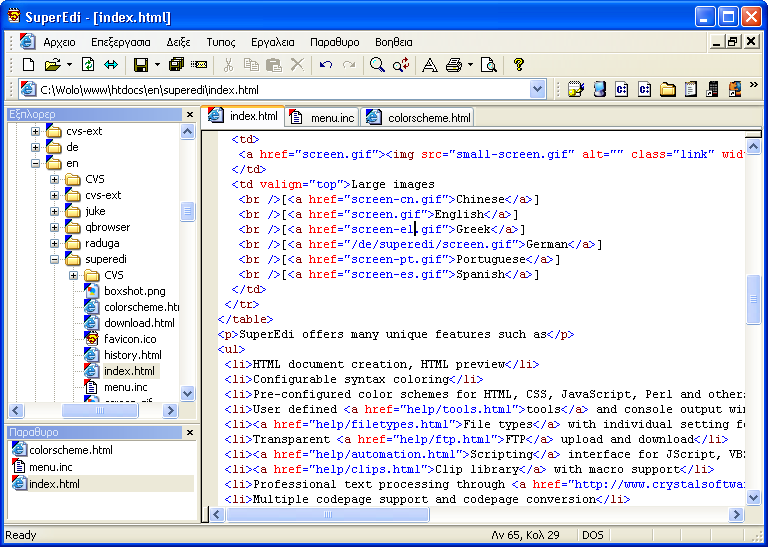Click the file path address field
This screenshot has height=547, width=768.
coord(284,90)
